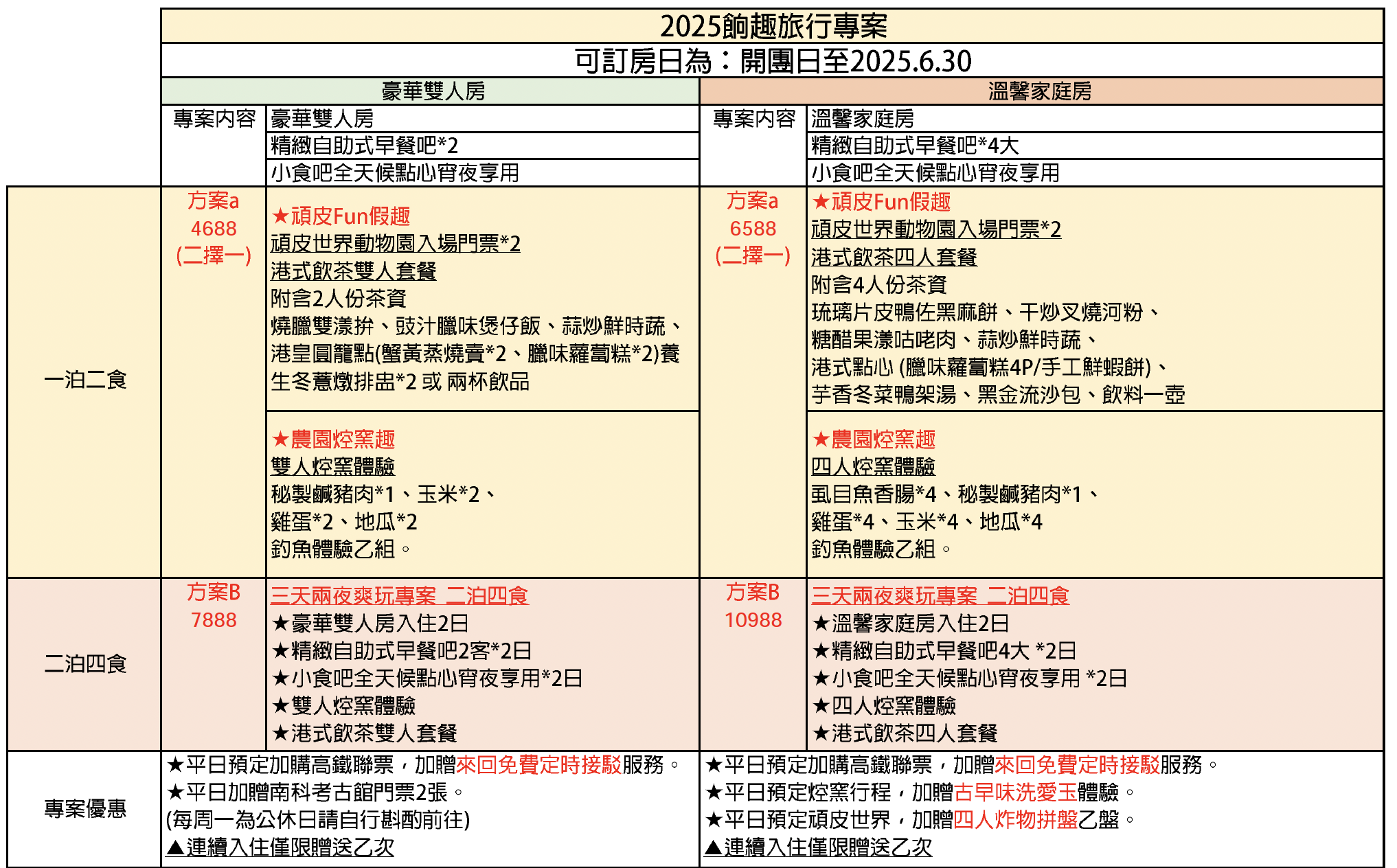Select the booking date line '可訂房日為：開園日至2025.6.30'

pyautogui.click(x=773, y=61)
